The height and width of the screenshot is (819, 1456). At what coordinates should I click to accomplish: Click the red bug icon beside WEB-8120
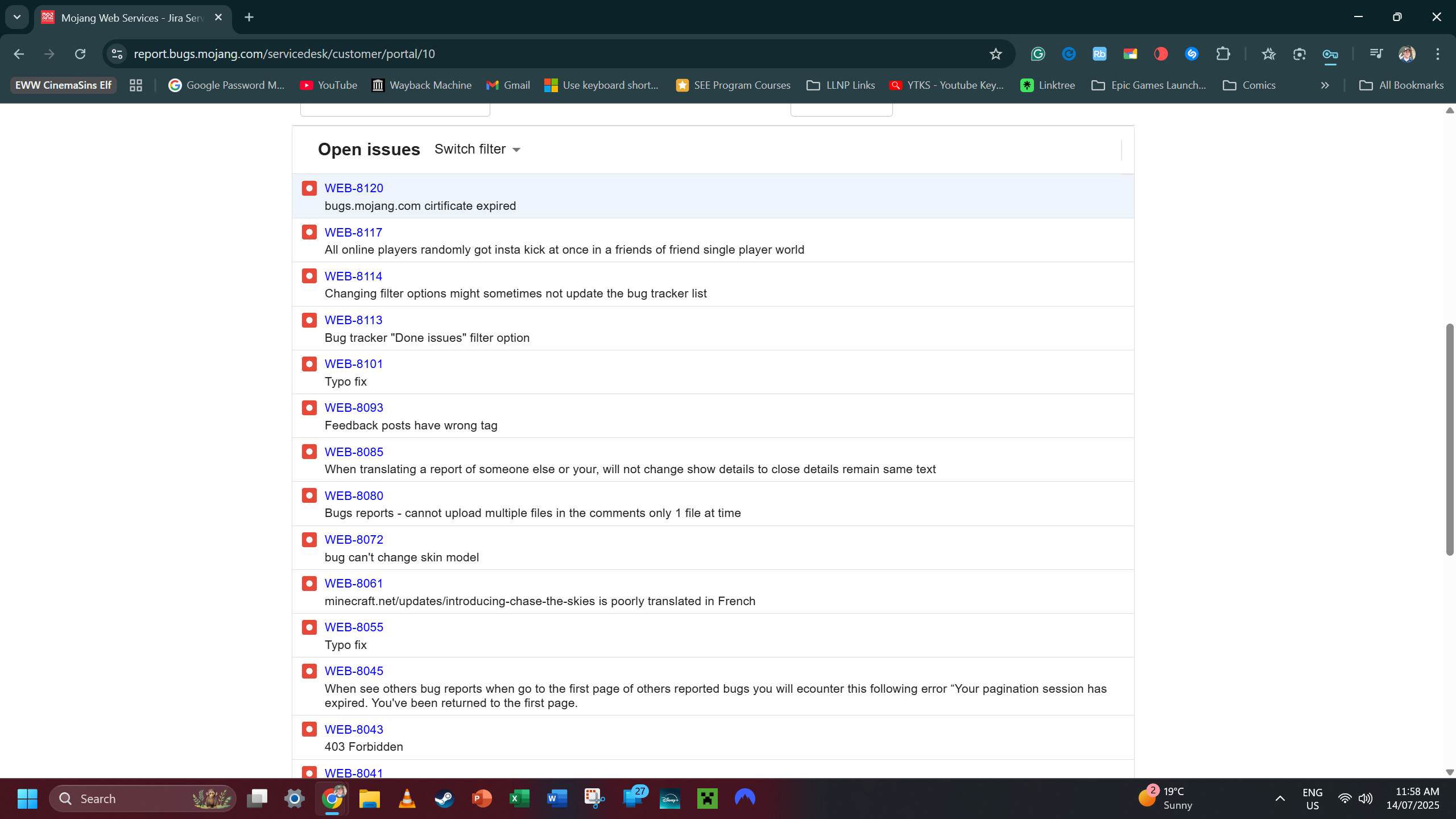point(309,188)
